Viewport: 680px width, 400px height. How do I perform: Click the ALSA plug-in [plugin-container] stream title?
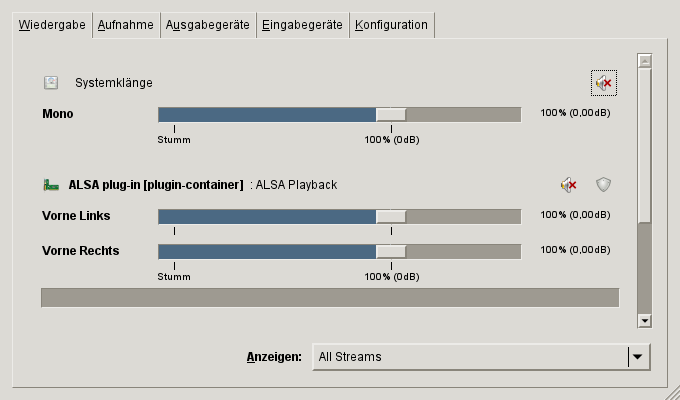pos(156,185)
